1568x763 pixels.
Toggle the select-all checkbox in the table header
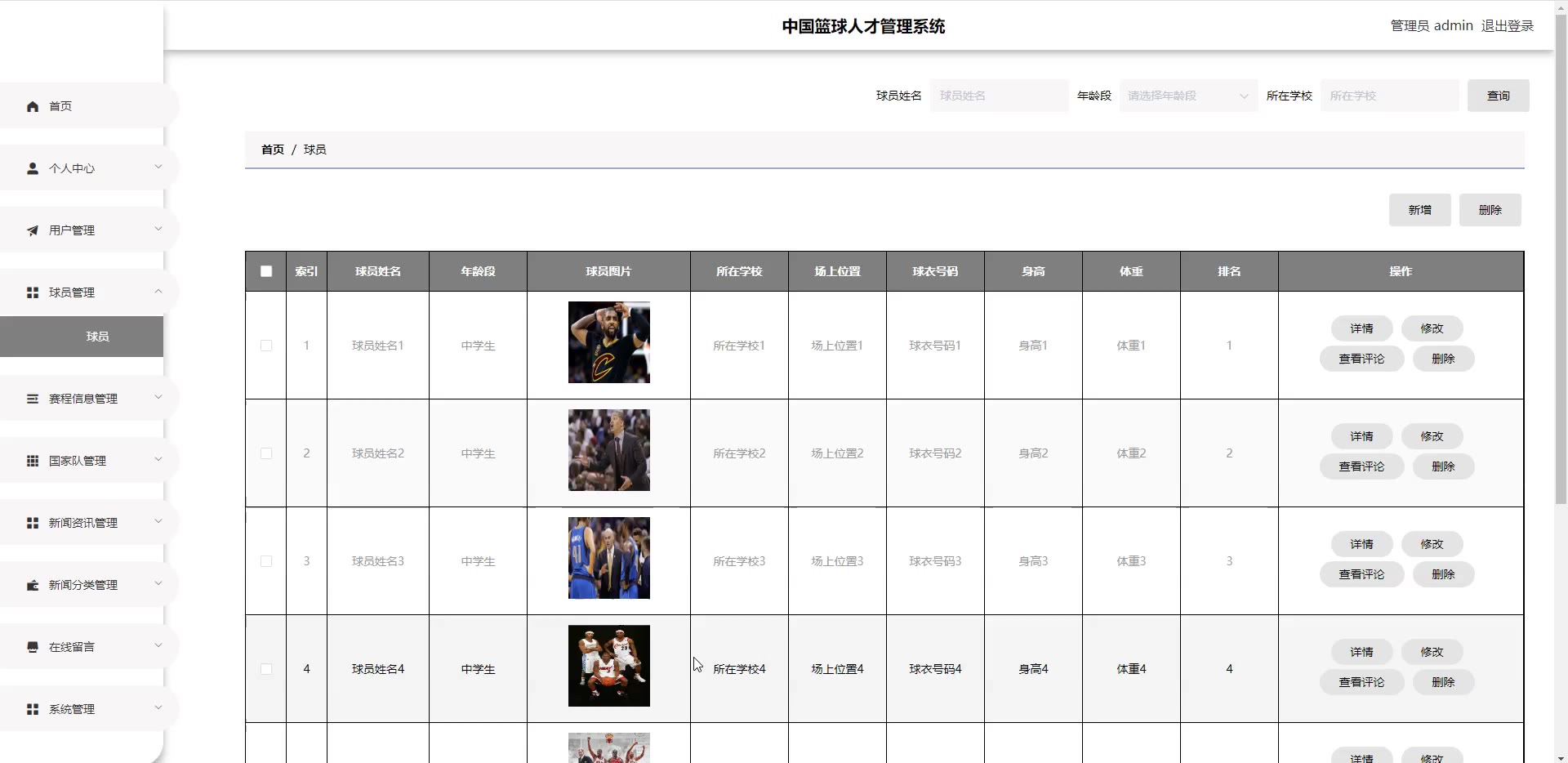coord(266,271)
